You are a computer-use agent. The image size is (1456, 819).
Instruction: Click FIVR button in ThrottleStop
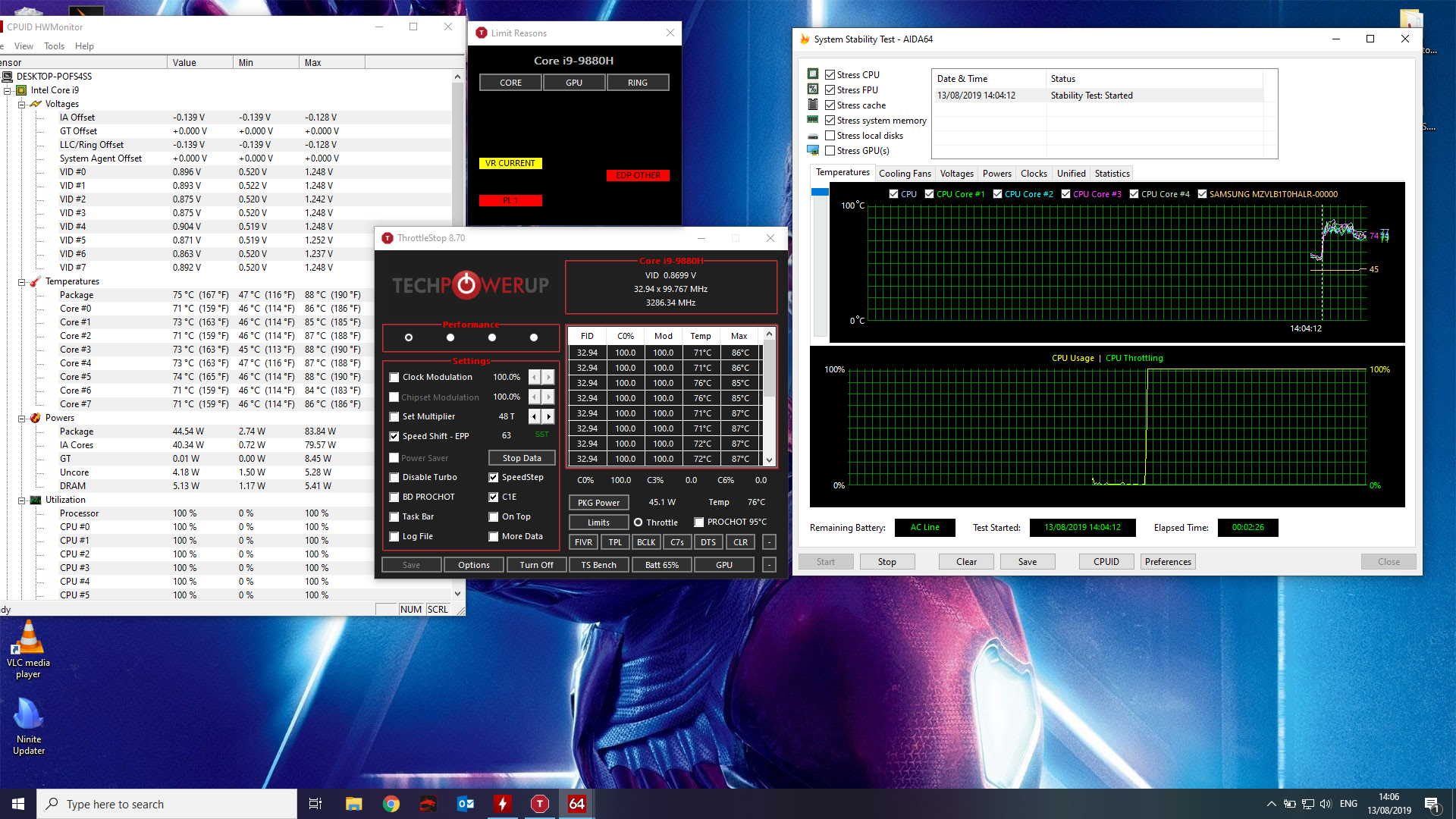(583, 542)
